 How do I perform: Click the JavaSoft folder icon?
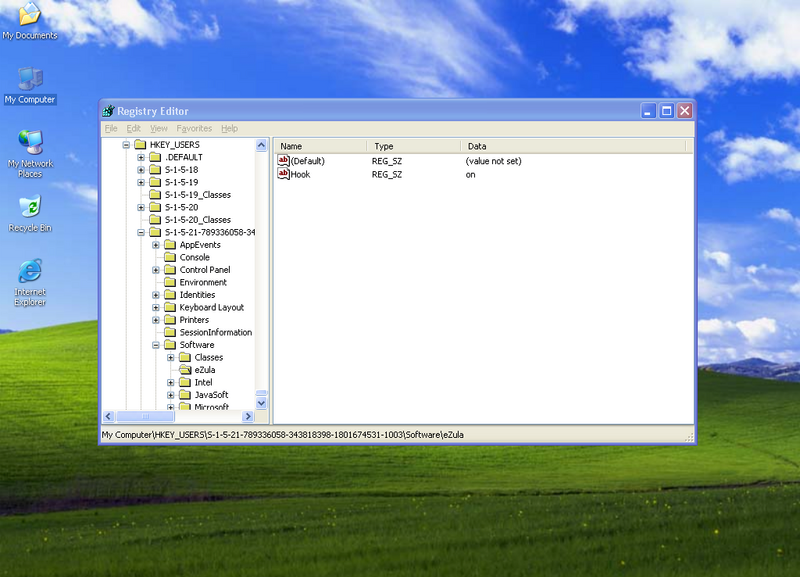coord(185,395)
